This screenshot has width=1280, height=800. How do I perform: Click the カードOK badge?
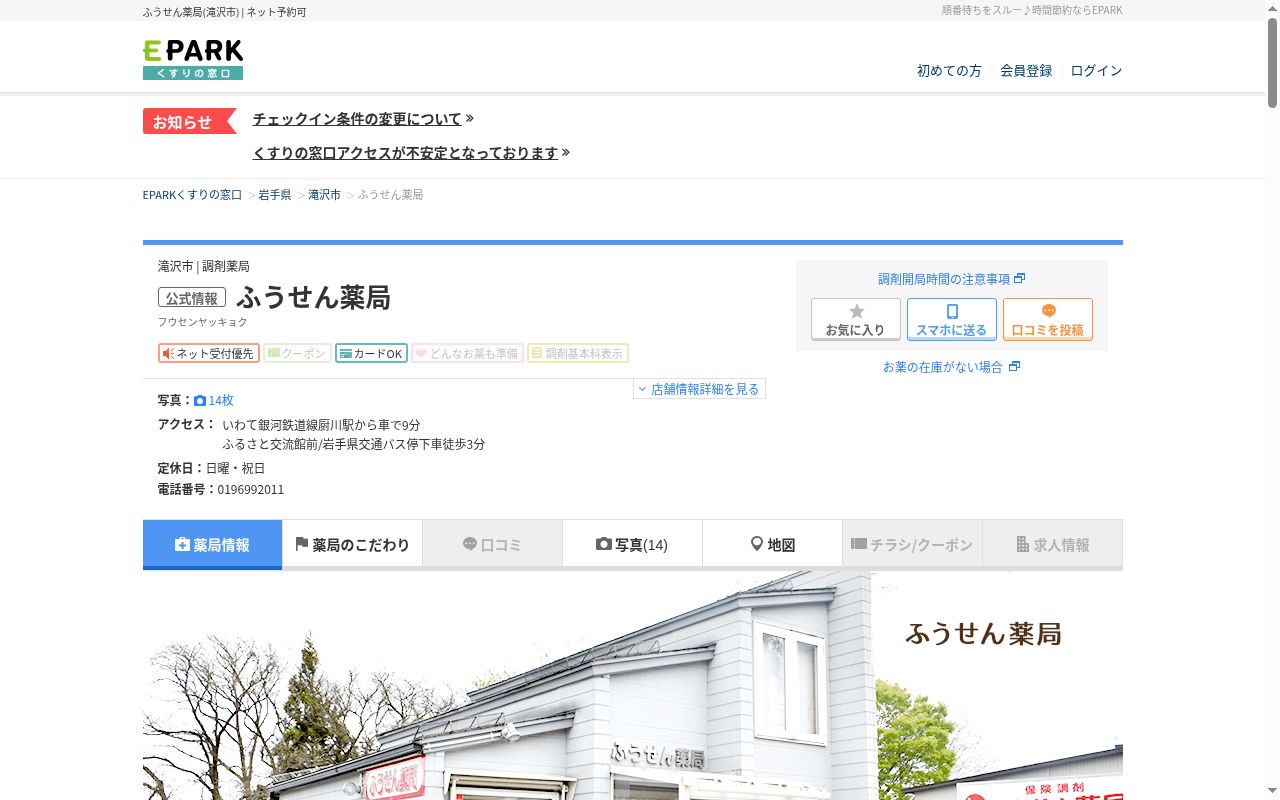tap(371, 353)
